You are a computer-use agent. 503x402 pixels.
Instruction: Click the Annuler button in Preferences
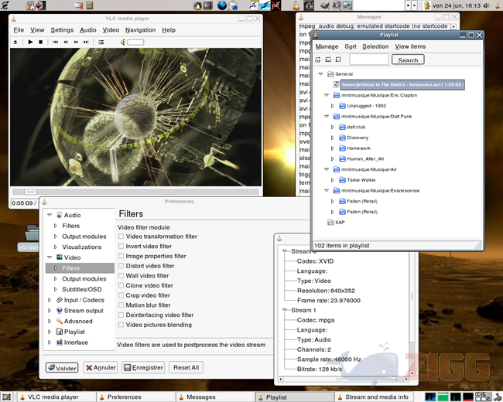101,368
